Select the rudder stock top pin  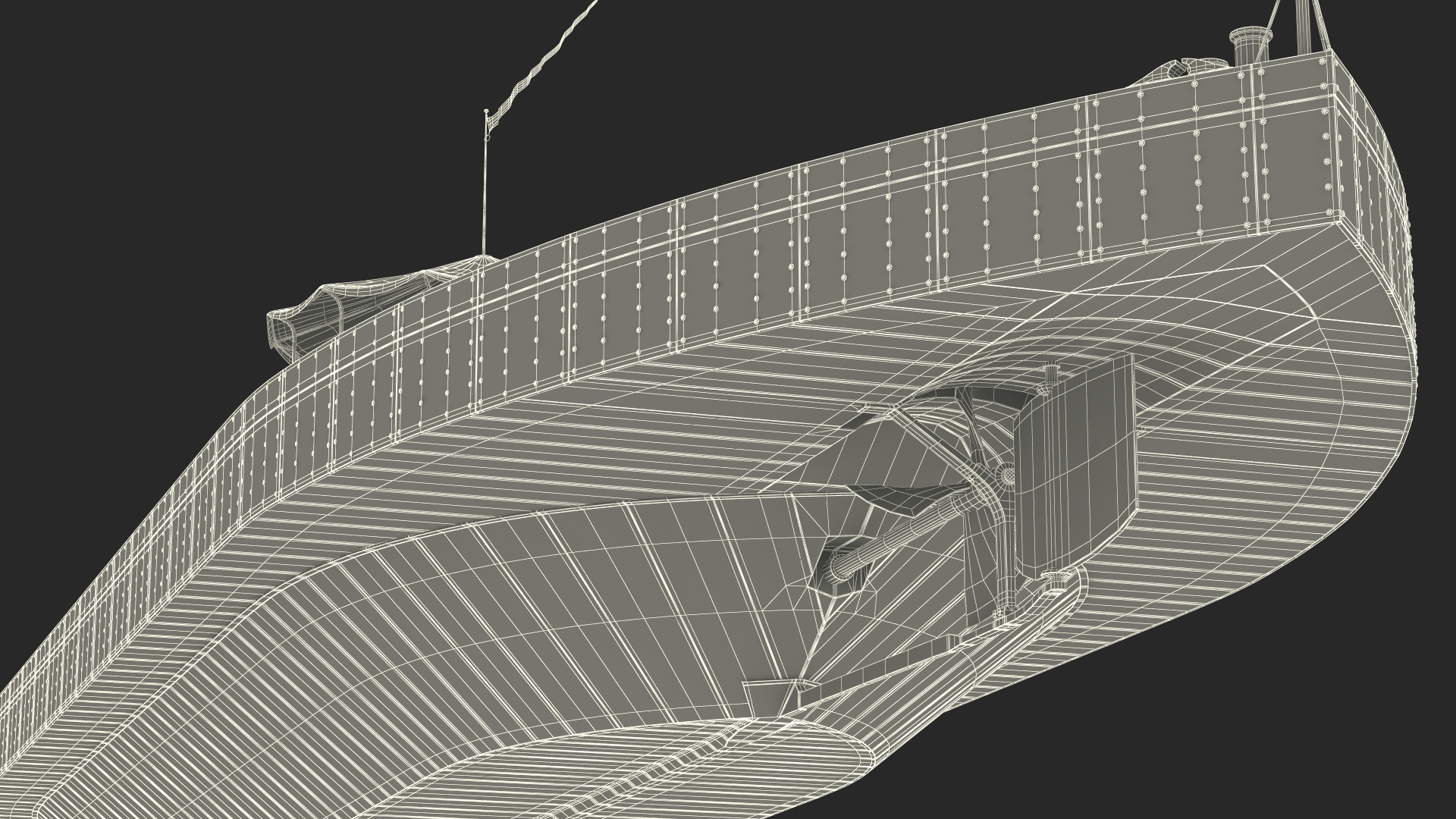pyautogui.click(x=1050, y=375)
